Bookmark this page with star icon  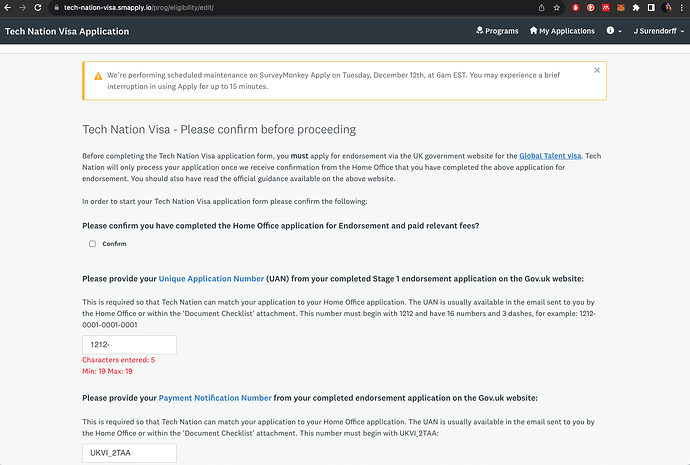pos(557,7)
